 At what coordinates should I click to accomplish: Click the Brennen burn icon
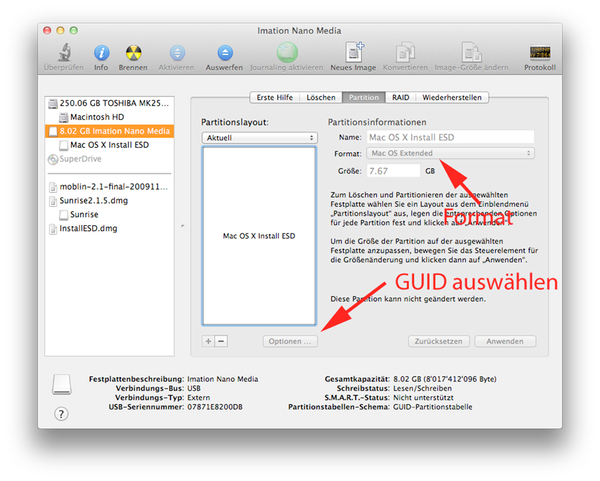134,52
